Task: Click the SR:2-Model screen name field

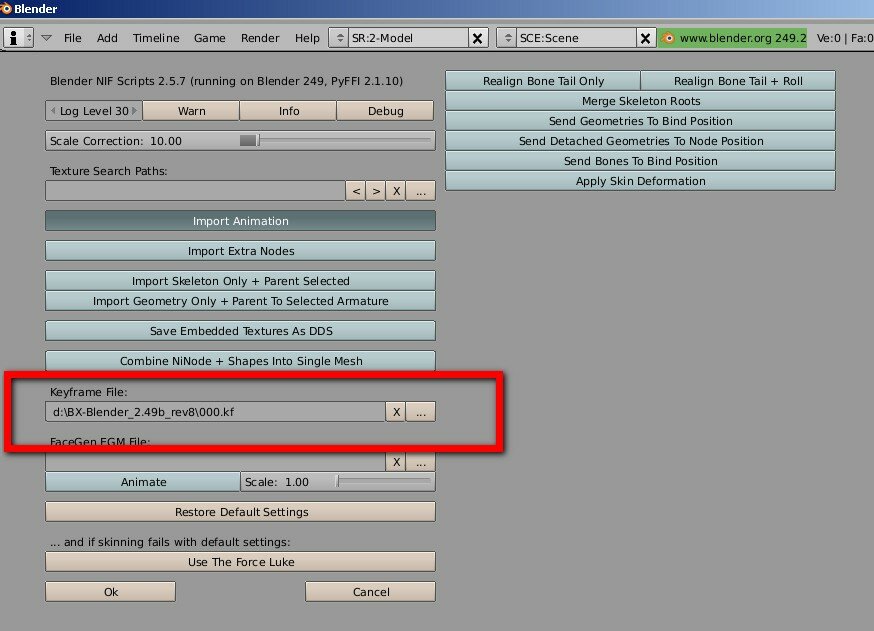Action: pyautogui.click(x=408, y=38)
